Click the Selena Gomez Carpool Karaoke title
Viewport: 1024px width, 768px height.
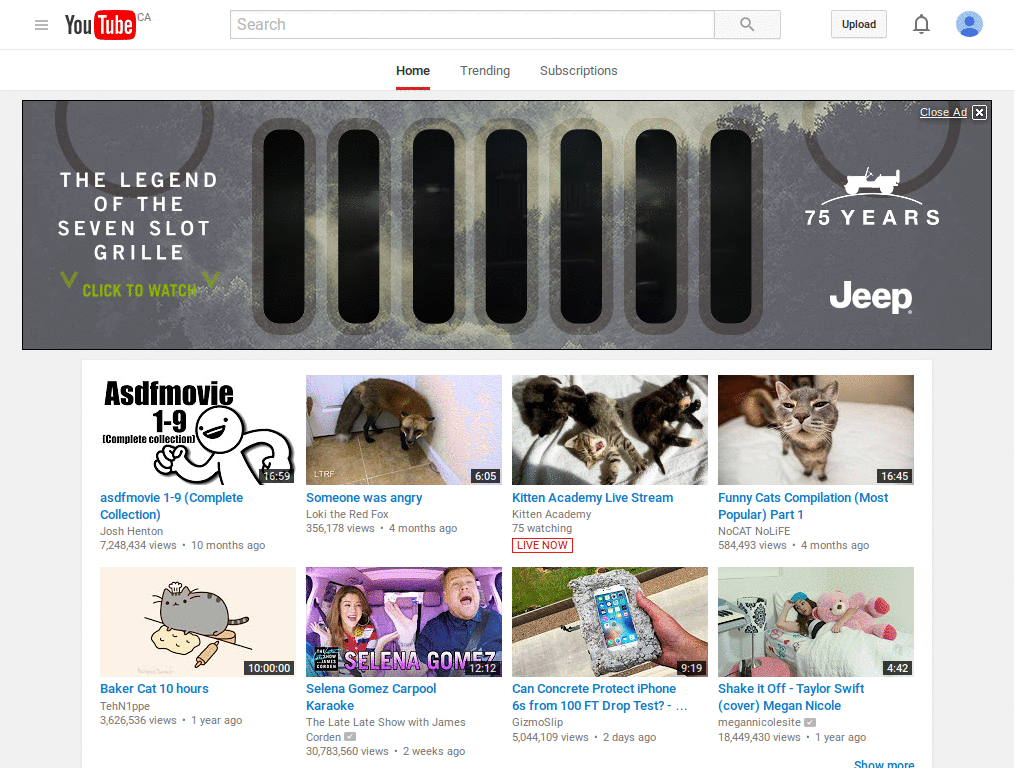(371, 697)
